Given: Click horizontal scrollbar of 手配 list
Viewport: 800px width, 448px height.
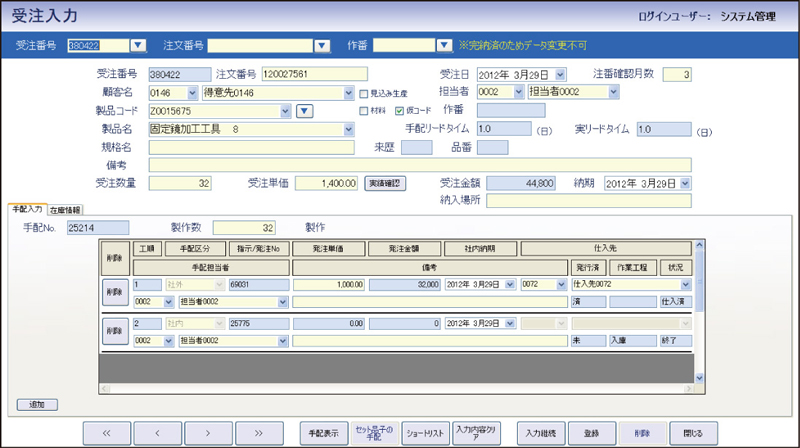Looking at the screenshot, I should (x=396, y=389).
